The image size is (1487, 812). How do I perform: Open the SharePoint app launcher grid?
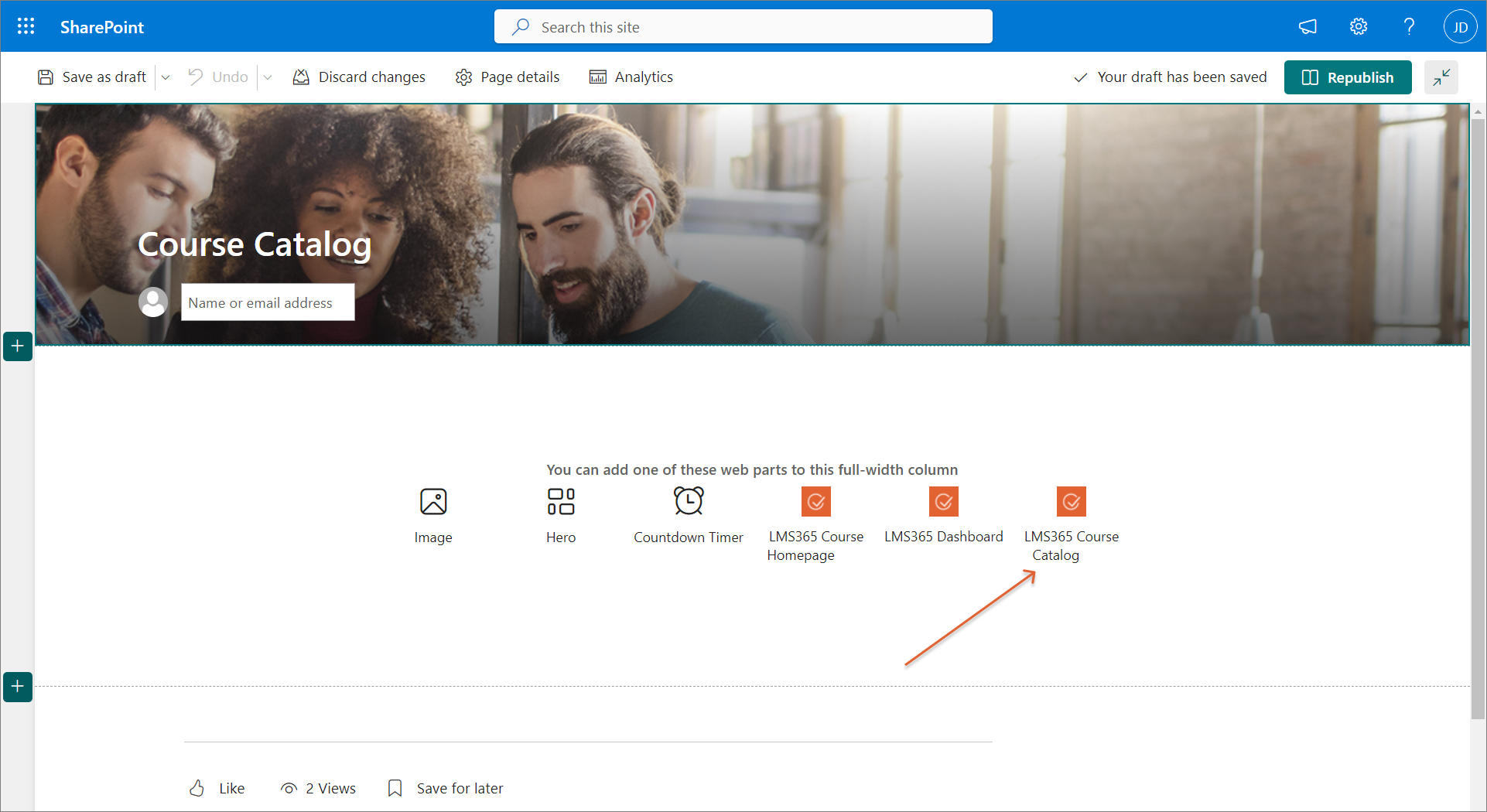[26, 27]
